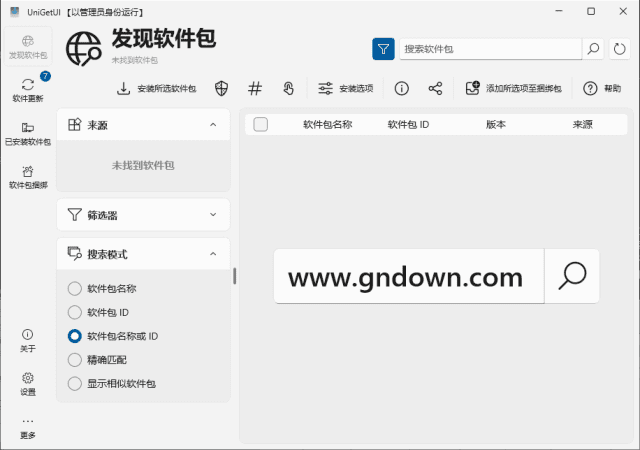
Task: Click 安装所选软件包 download button
Action: pos(157,88)
